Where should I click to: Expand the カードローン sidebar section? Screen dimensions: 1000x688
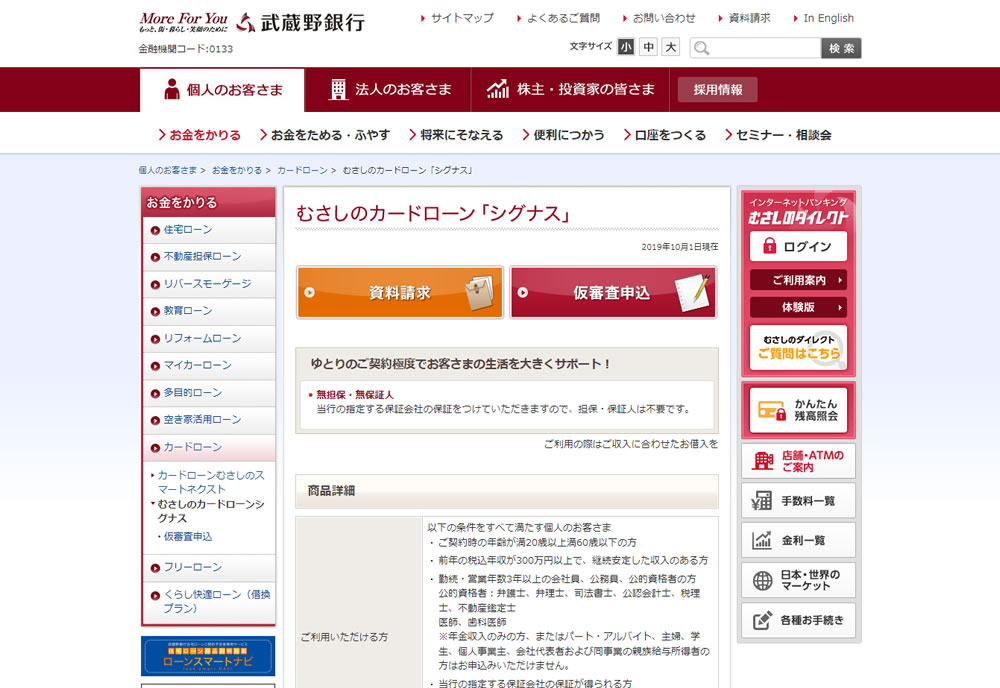tap(209, 448)
